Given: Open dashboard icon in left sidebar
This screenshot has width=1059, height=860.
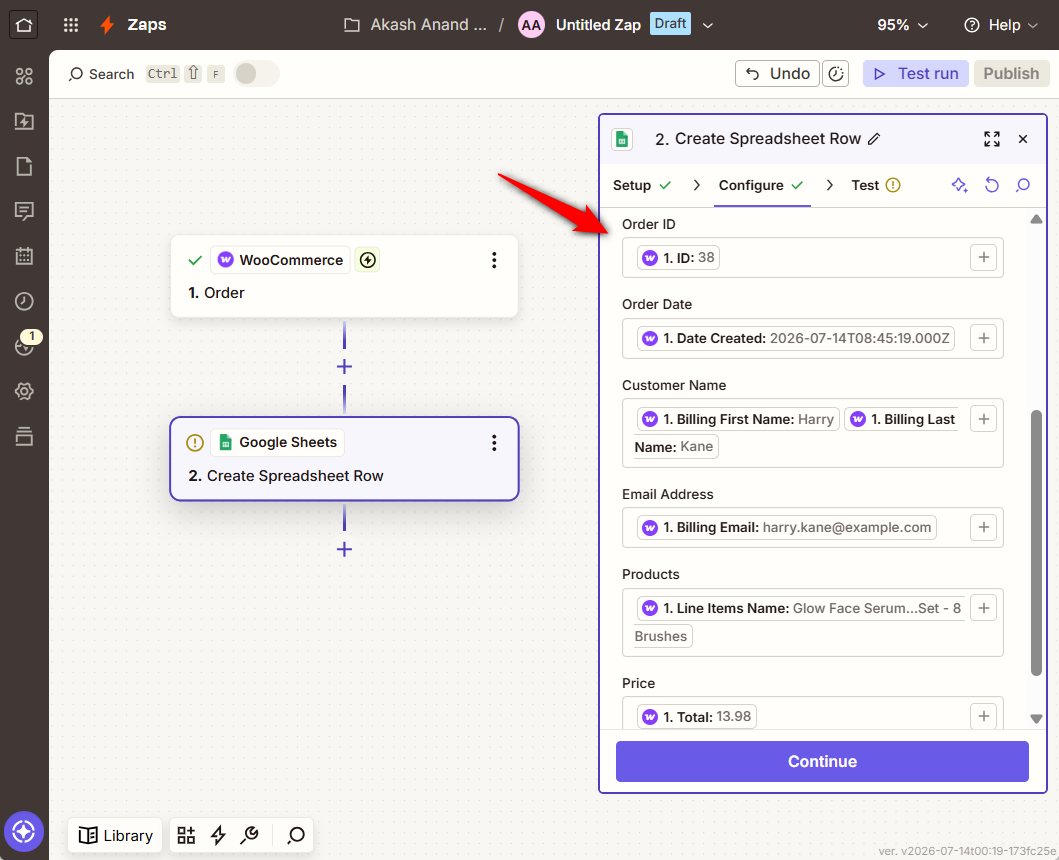Looking at the screenshot, I should point(24,76).
